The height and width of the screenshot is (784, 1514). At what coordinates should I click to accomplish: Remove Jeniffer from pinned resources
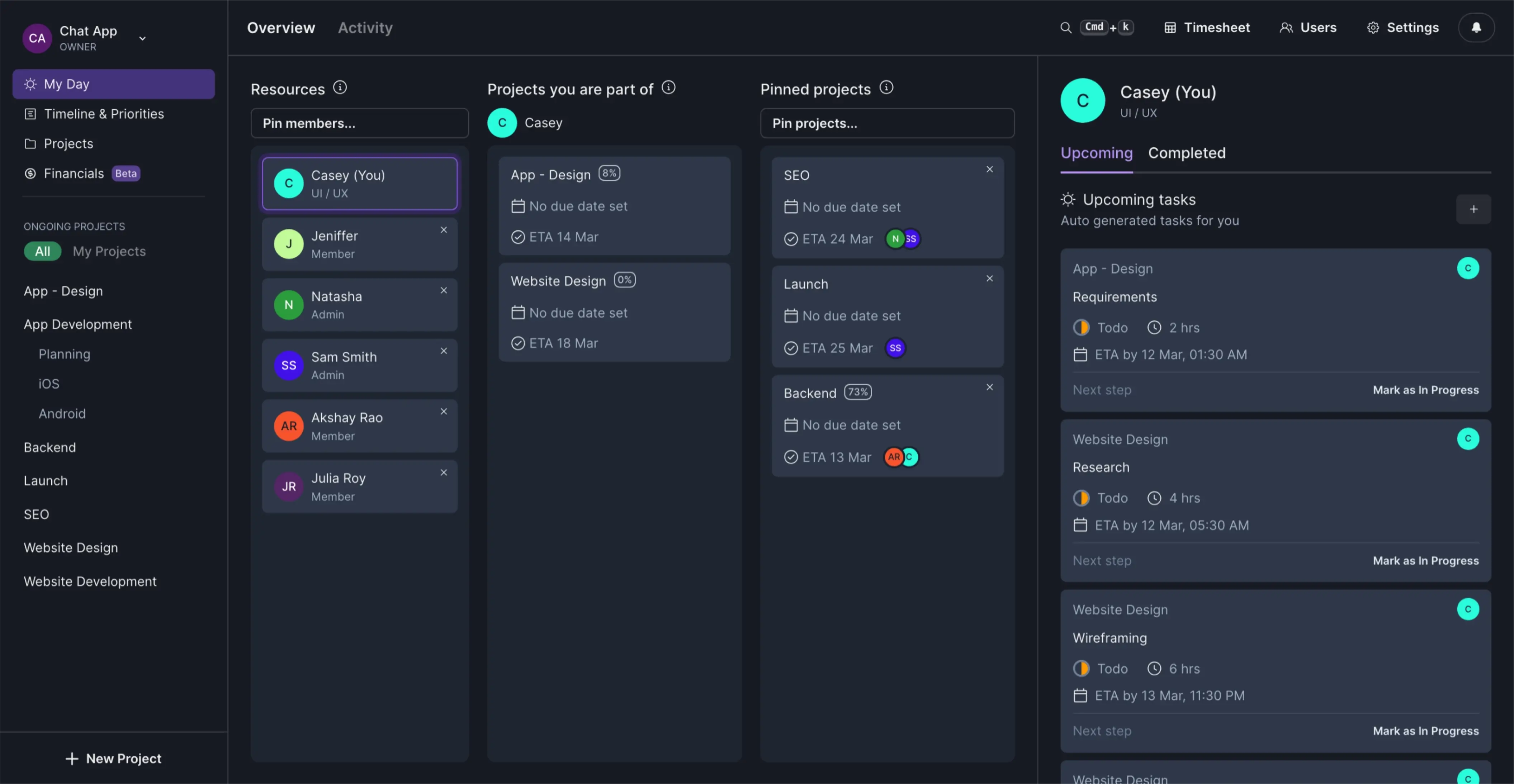pyautogui.click(x=444, y=230)
